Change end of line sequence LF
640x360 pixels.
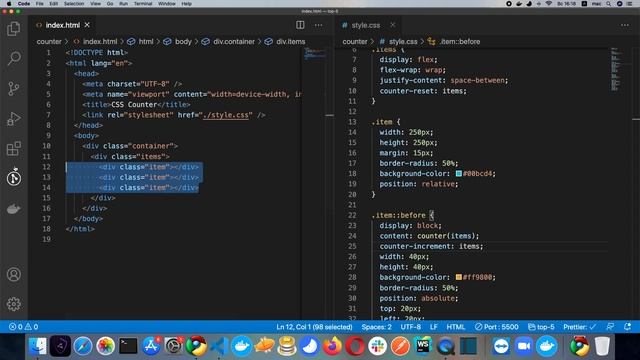coord(433,327)
